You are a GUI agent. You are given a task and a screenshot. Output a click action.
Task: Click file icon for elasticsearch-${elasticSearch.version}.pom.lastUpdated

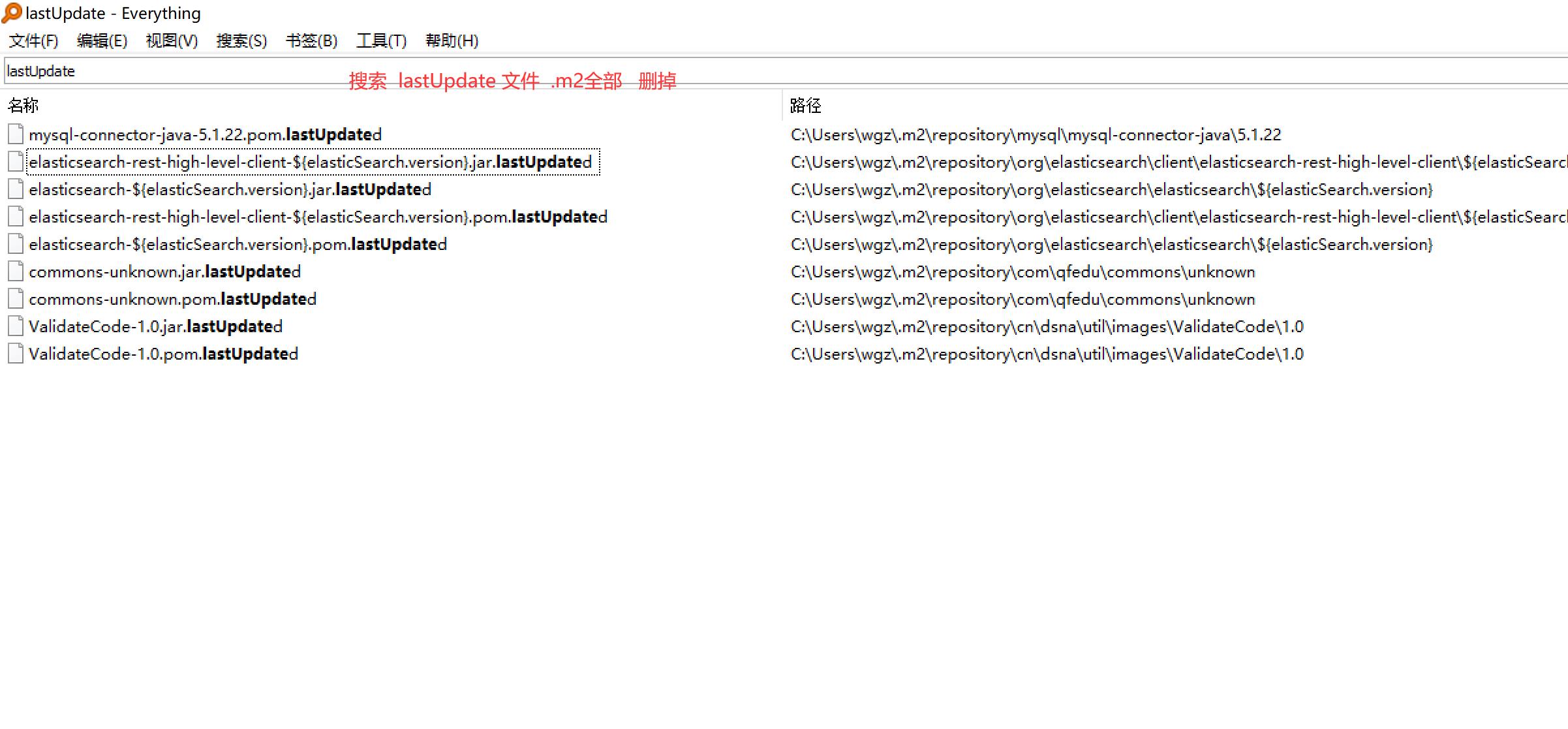click(x=16, y=244)
